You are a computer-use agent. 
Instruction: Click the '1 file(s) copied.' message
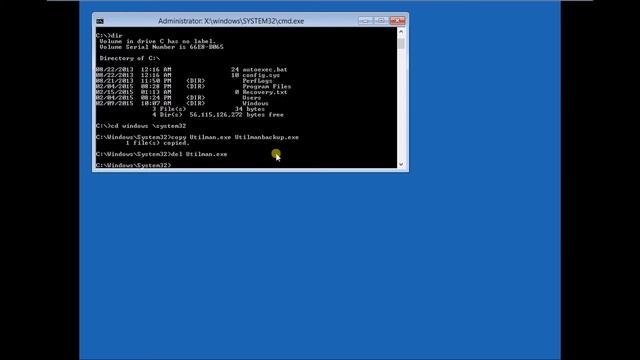click(158, 143)
